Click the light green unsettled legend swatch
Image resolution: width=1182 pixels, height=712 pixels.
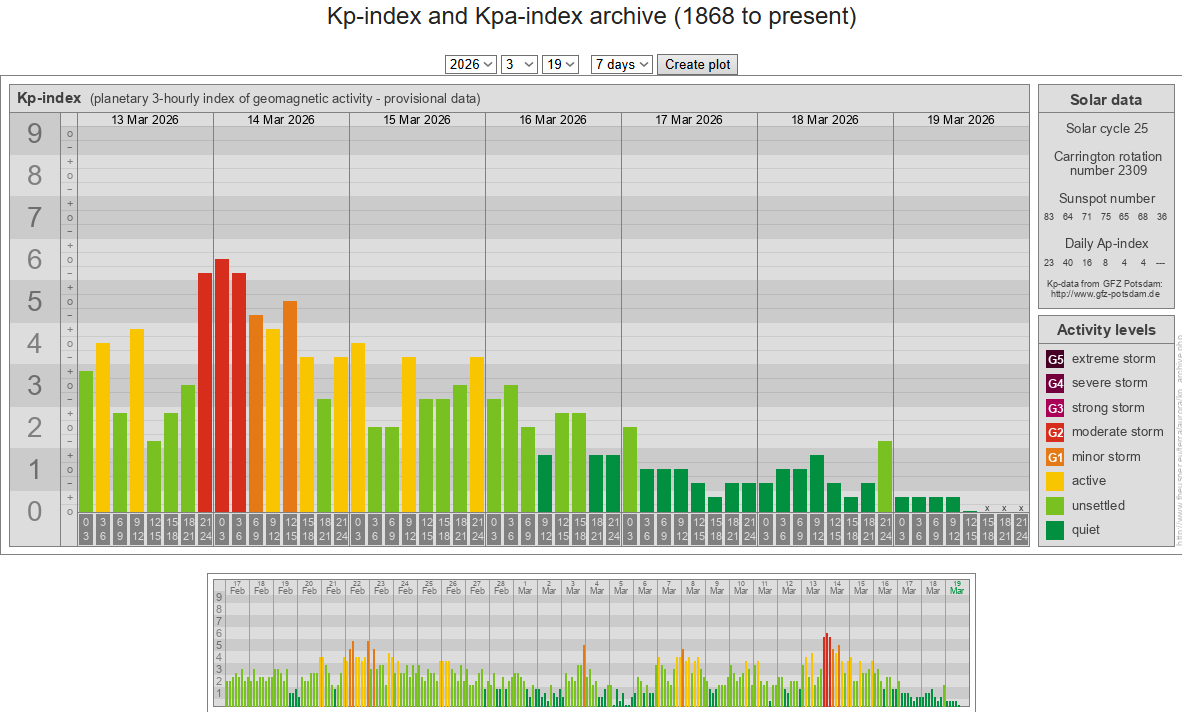(x=1055, y=506)
